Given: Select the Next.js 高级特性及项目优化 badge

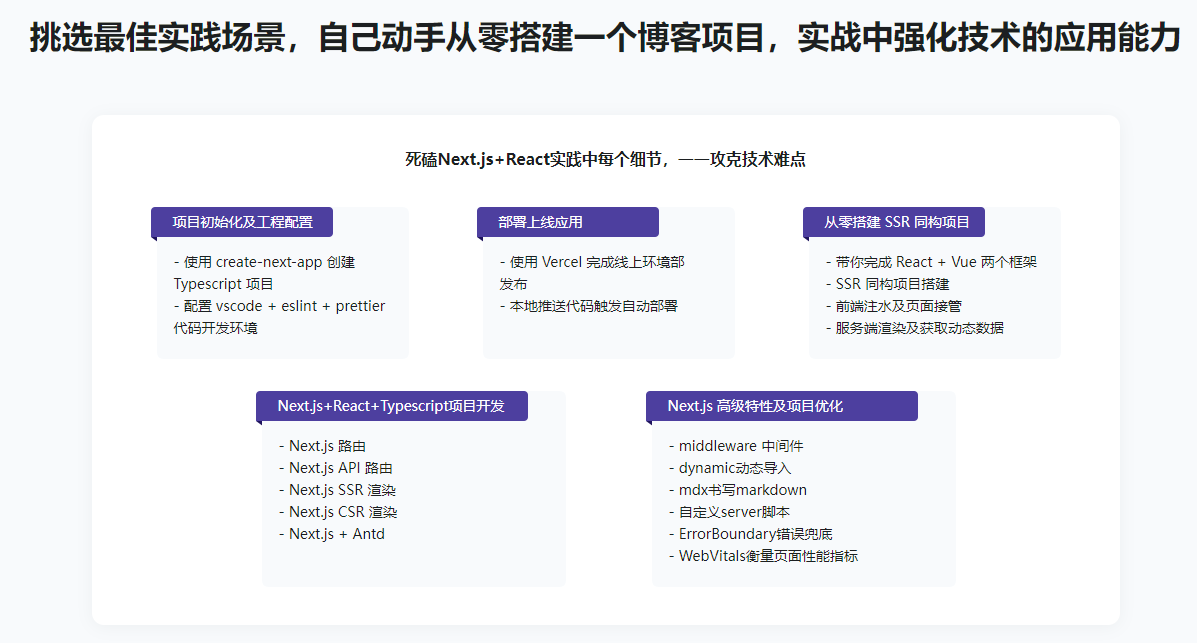Looking at the screenshot, I should point(781,406).
